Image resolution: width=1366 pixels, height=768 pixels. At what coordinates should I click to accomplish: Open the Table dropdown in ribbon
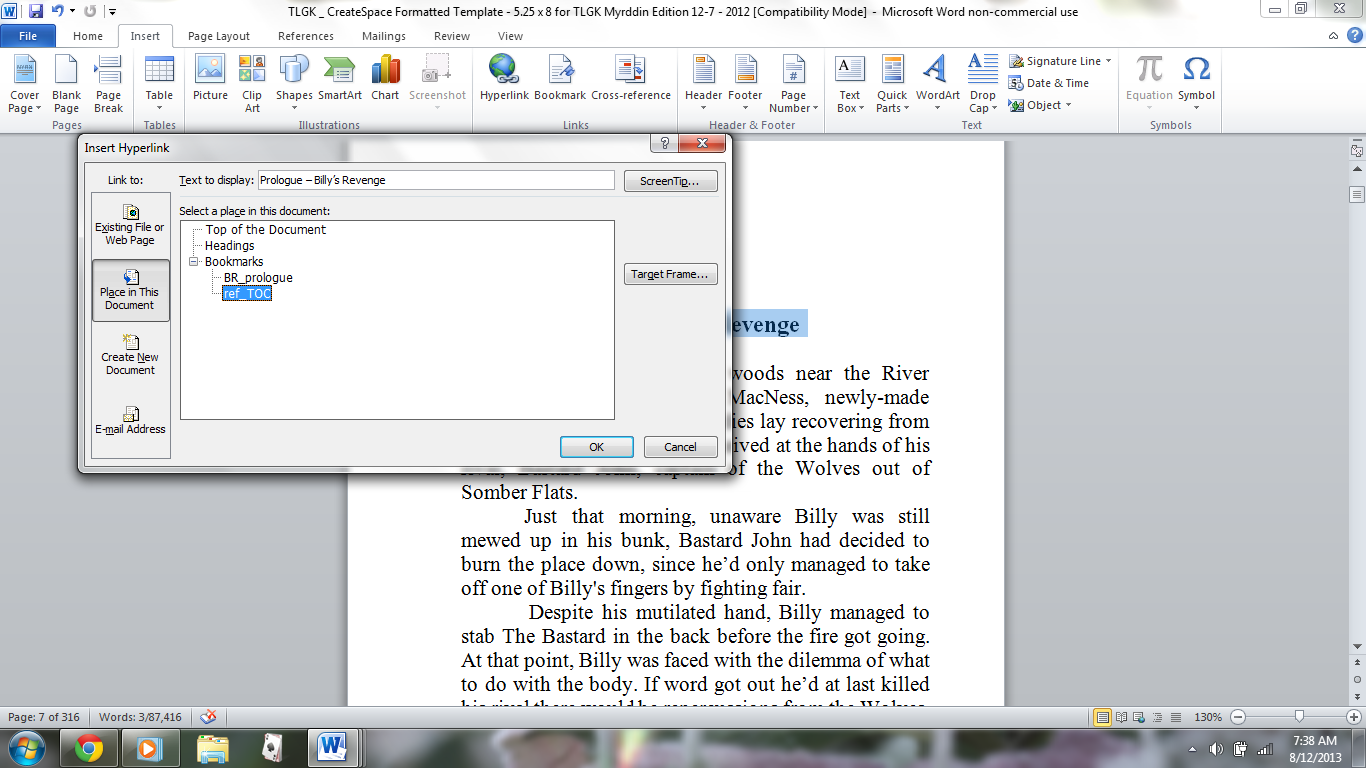[x=159, y=84]
